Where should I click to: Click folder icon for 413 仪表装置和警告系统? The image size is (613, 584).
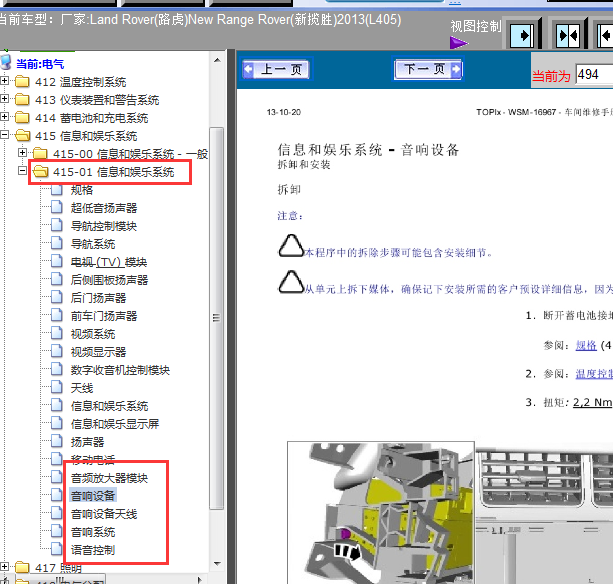[22, 100]
